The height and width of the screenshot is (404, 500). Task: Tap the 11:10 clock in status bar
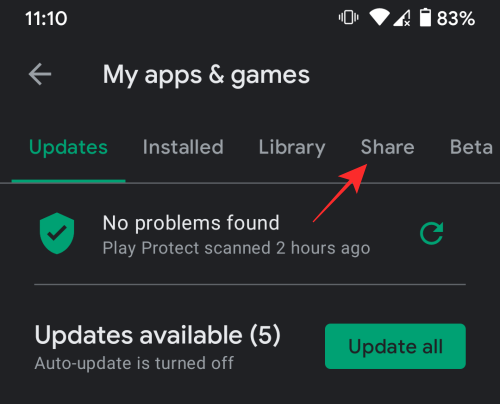click(x=46, y=18)
